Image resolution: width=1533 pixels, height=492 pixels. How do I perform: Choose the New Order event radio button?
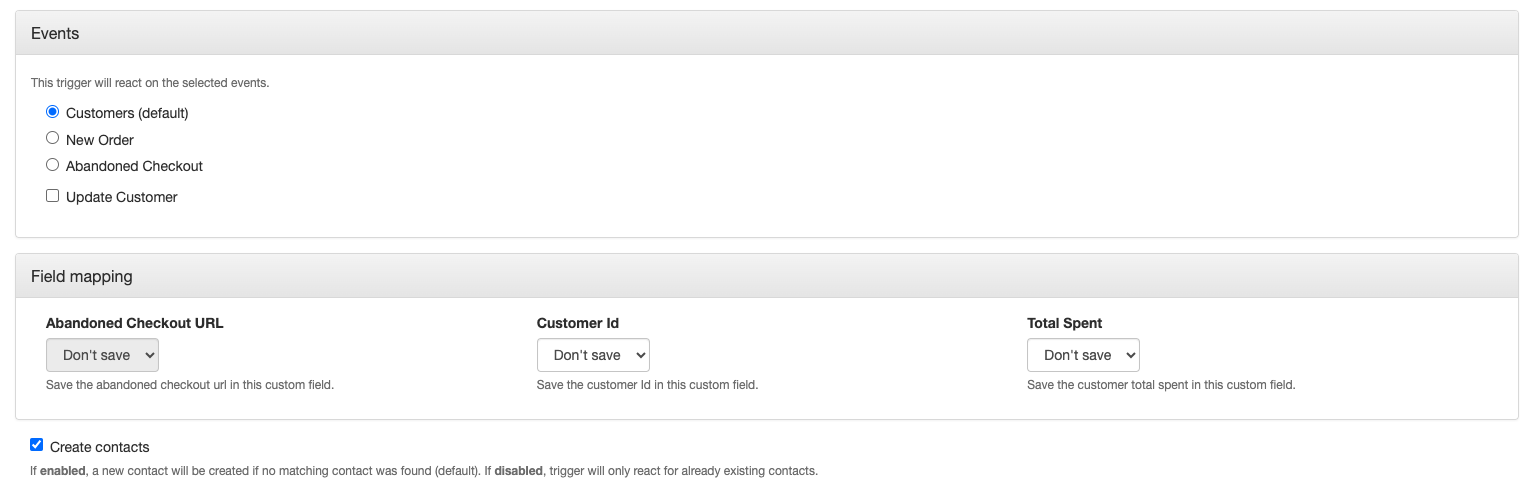[53, 138]
